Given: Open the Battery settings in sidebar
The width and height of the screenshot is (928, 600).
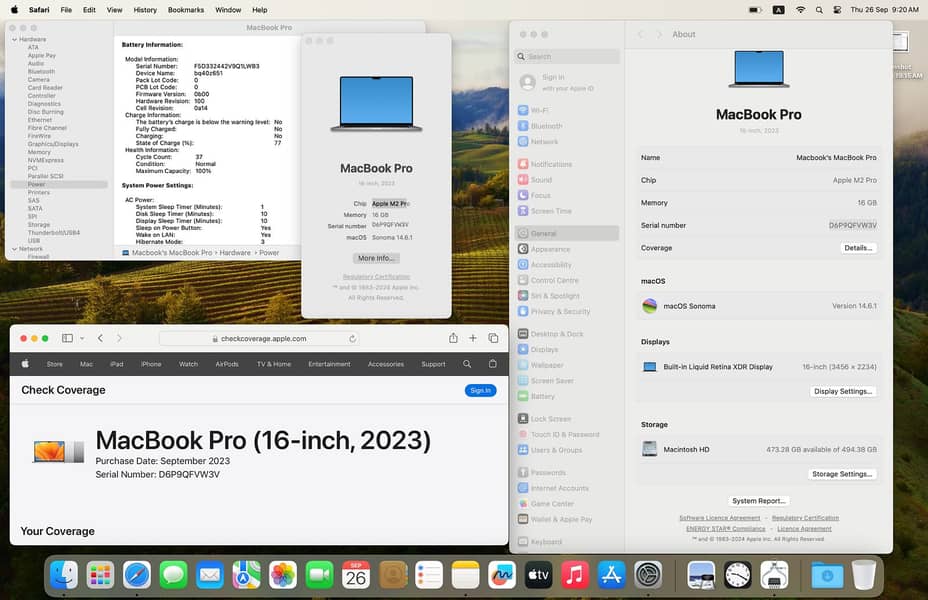Looking at the screenshot, I should [542, 396].
